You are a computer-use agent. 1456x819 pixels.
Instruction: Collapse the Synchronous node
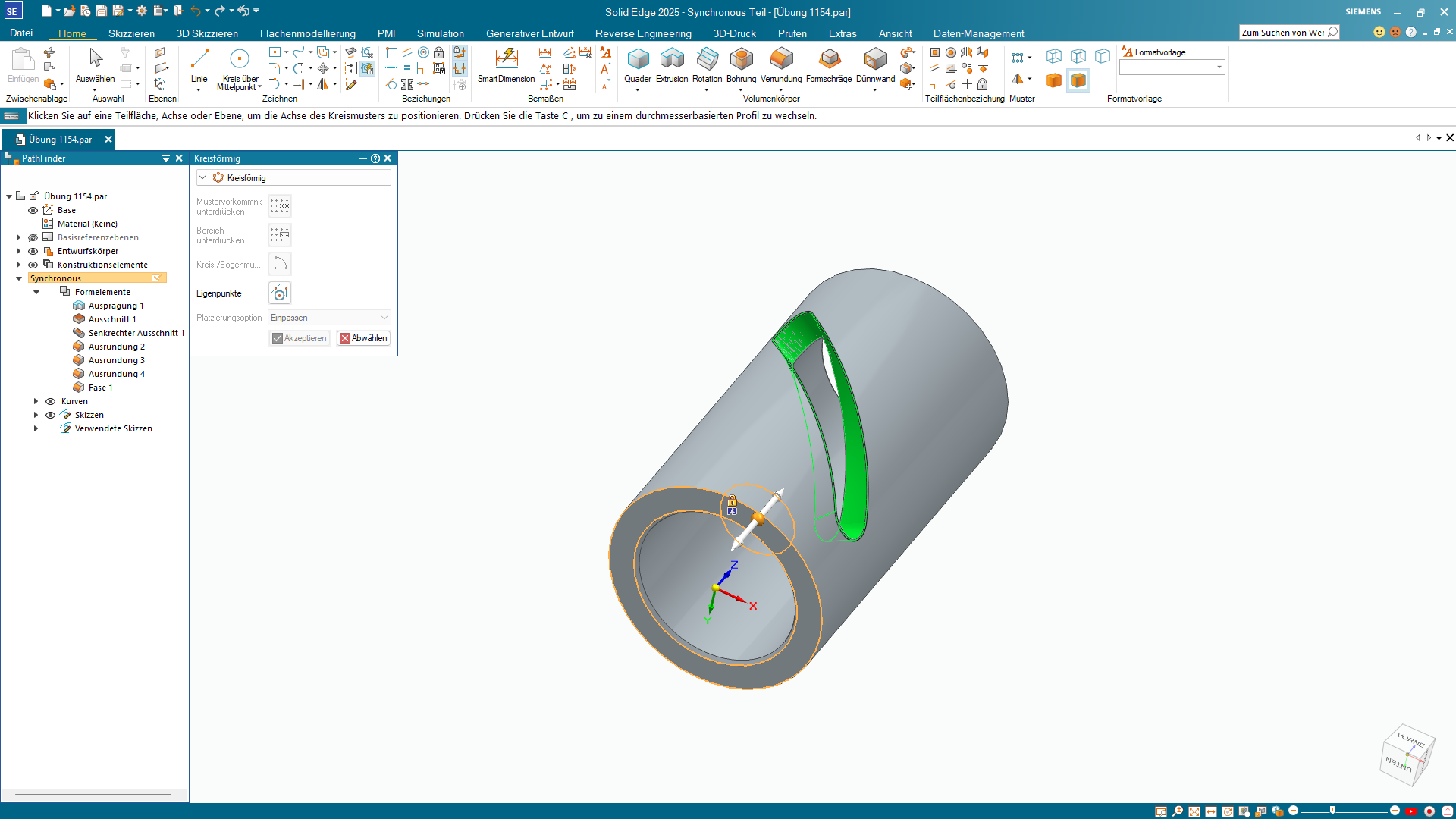pos(19,278)
